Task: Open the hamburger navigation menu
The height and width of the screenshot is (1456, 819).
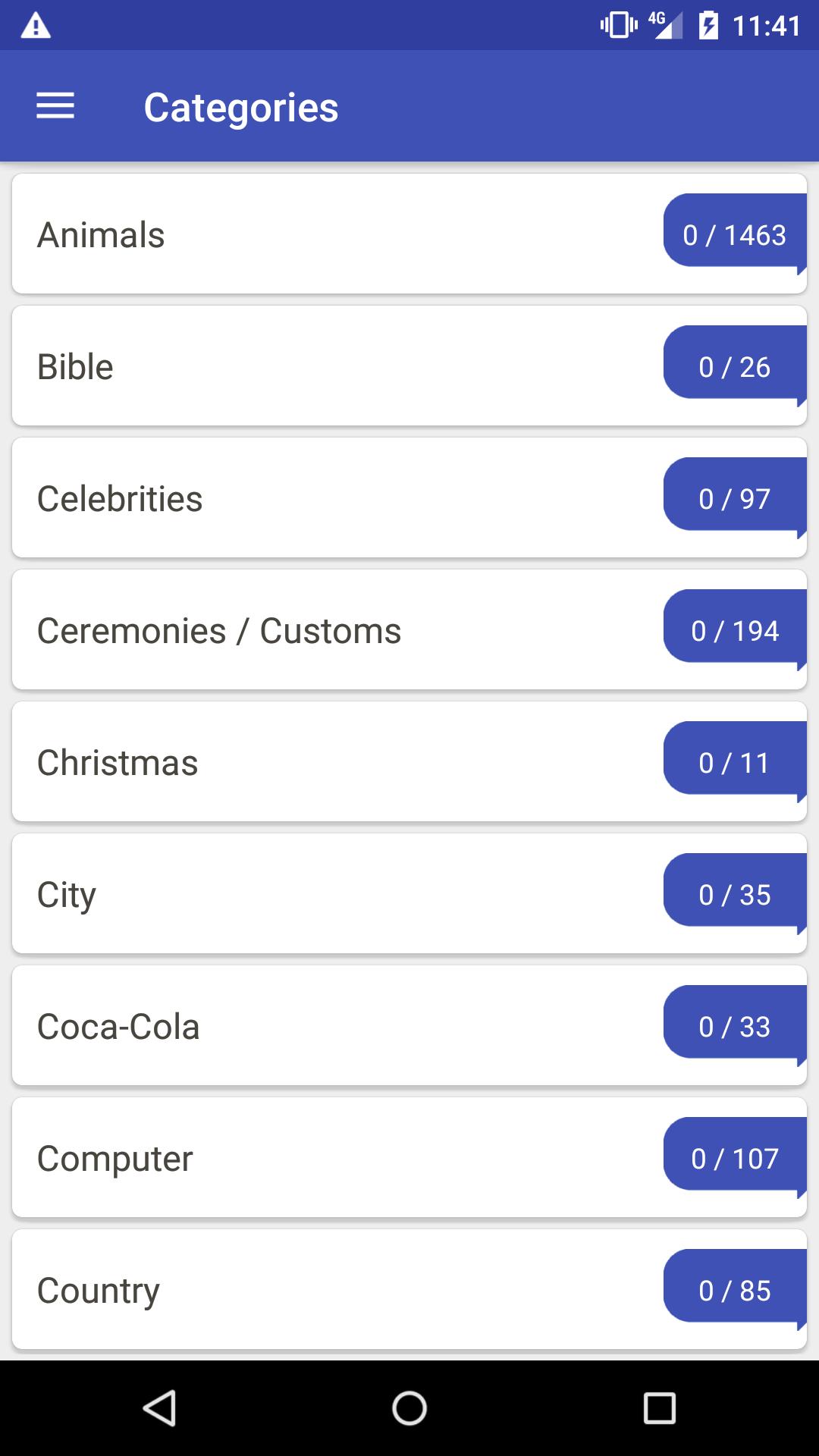Action: click(x=55, y=106)
